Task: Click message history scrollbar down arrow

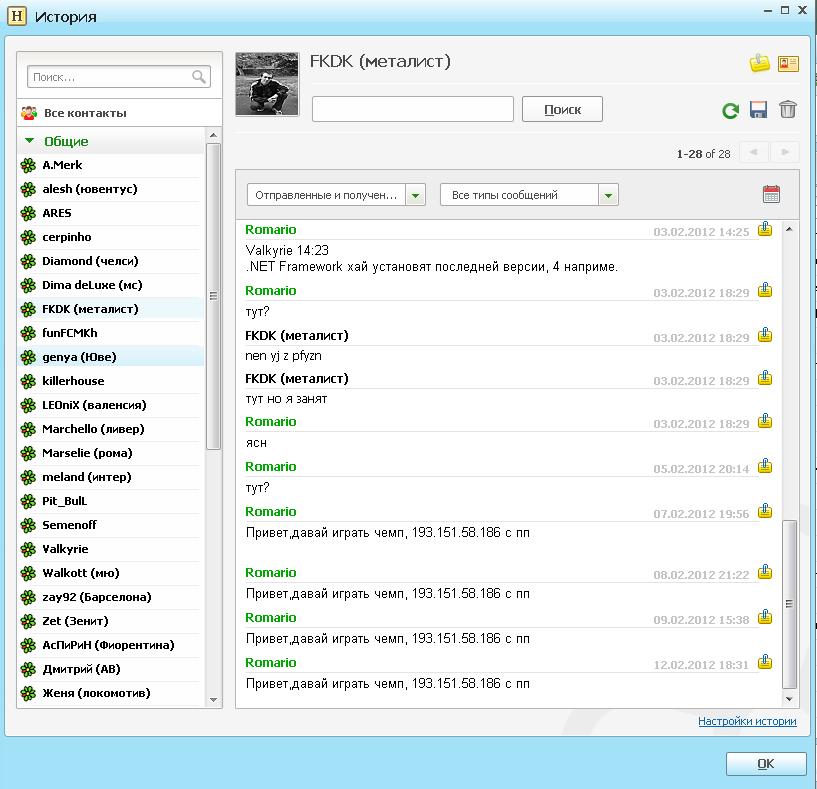Action: pyautogui.click(x=789, y=699)
